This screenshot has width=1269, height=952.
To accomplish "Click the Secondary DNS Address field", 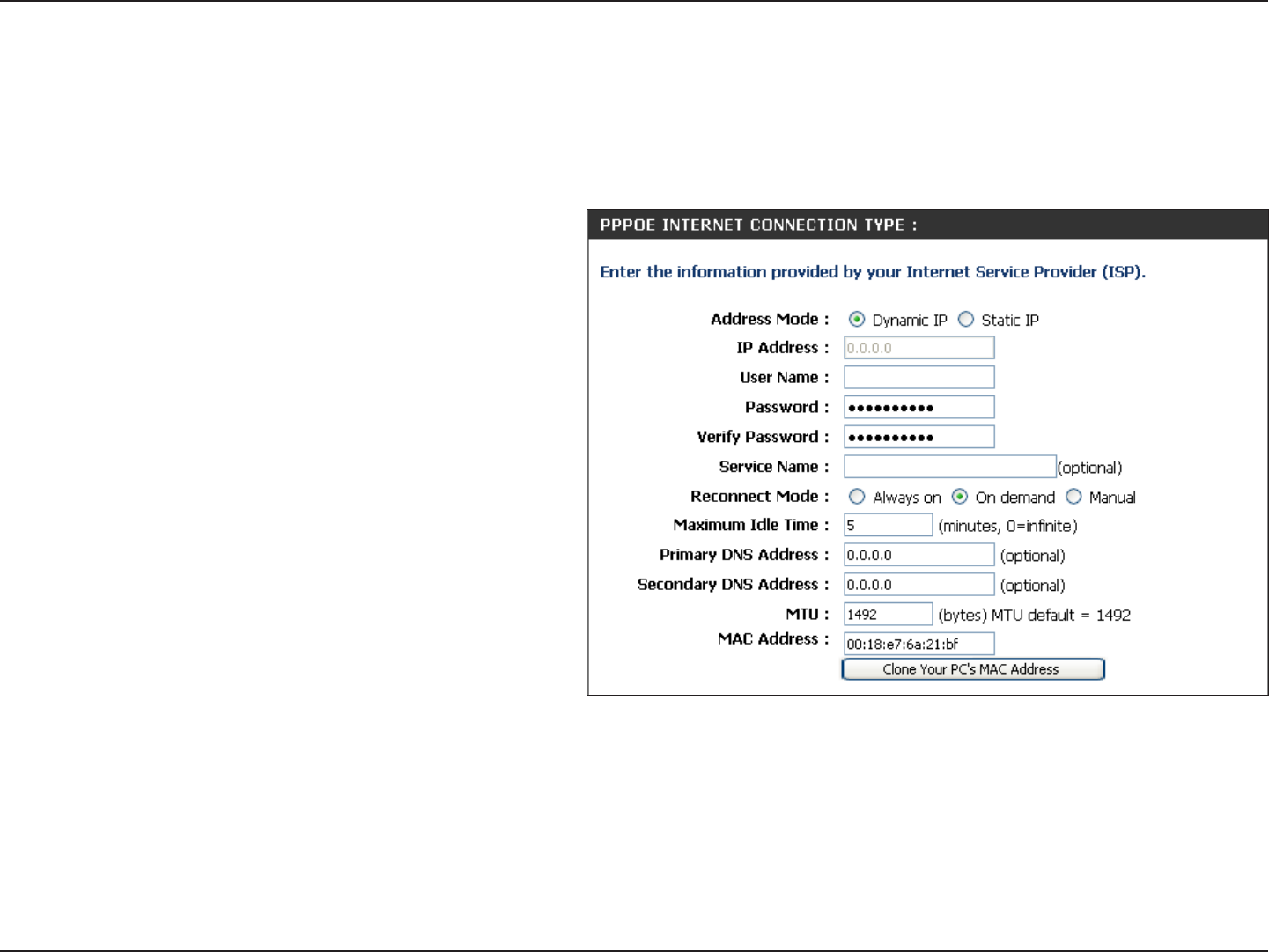I will (919, 585).
